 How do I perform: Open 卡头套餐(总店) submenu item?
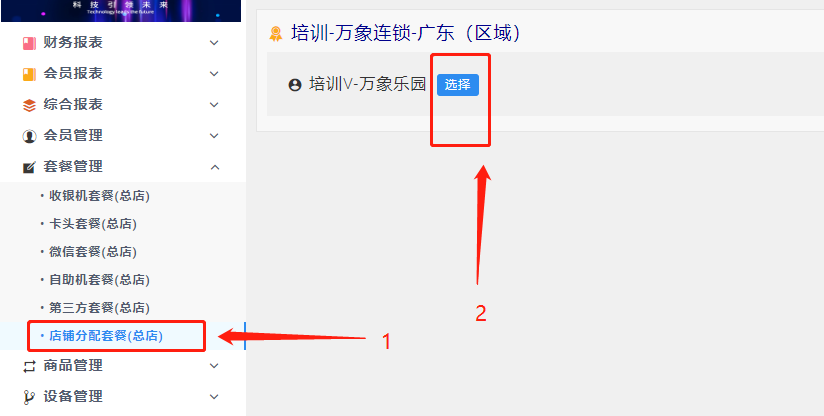coord(93,224)
